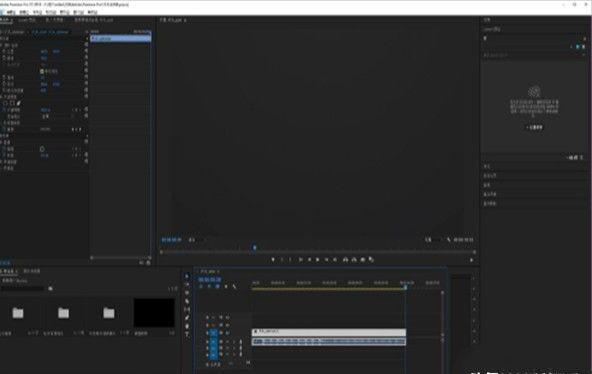
Task: Click the button under Creative Cloud message
Action: 534,128
